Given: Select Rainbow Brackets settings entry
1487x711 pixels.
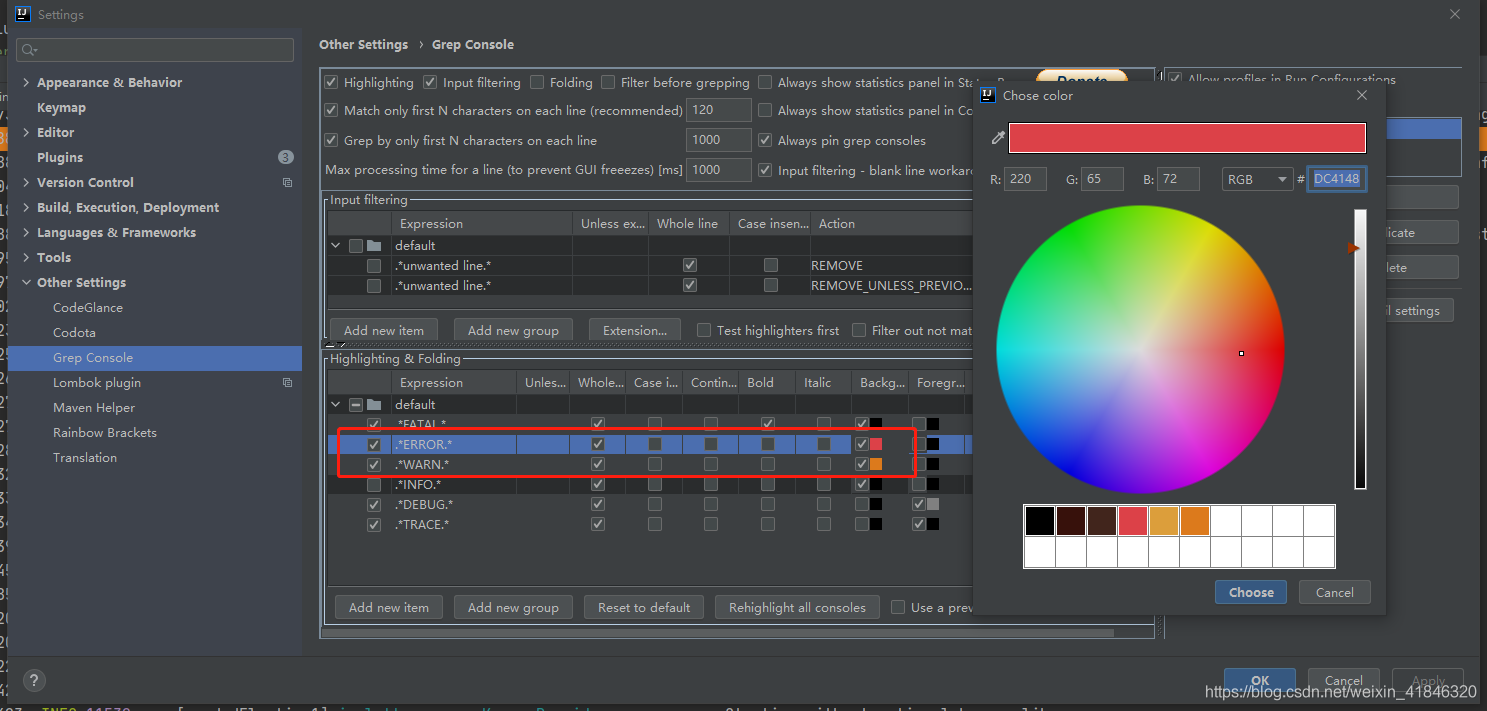Looking at the screenshot, I should click(104, 433).
